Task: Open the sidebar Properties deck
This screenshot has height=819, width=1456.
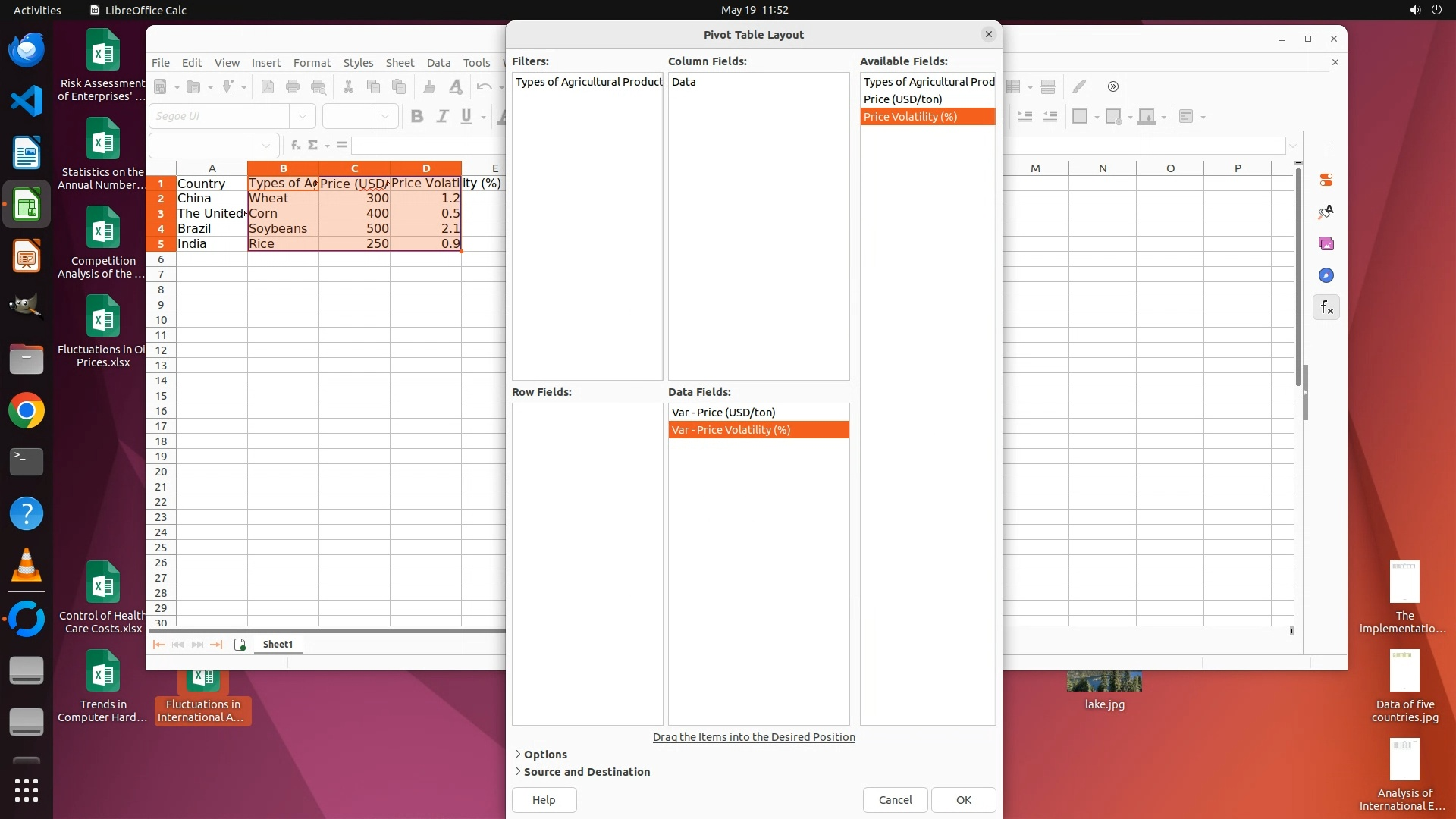Action: [1326, 180]
